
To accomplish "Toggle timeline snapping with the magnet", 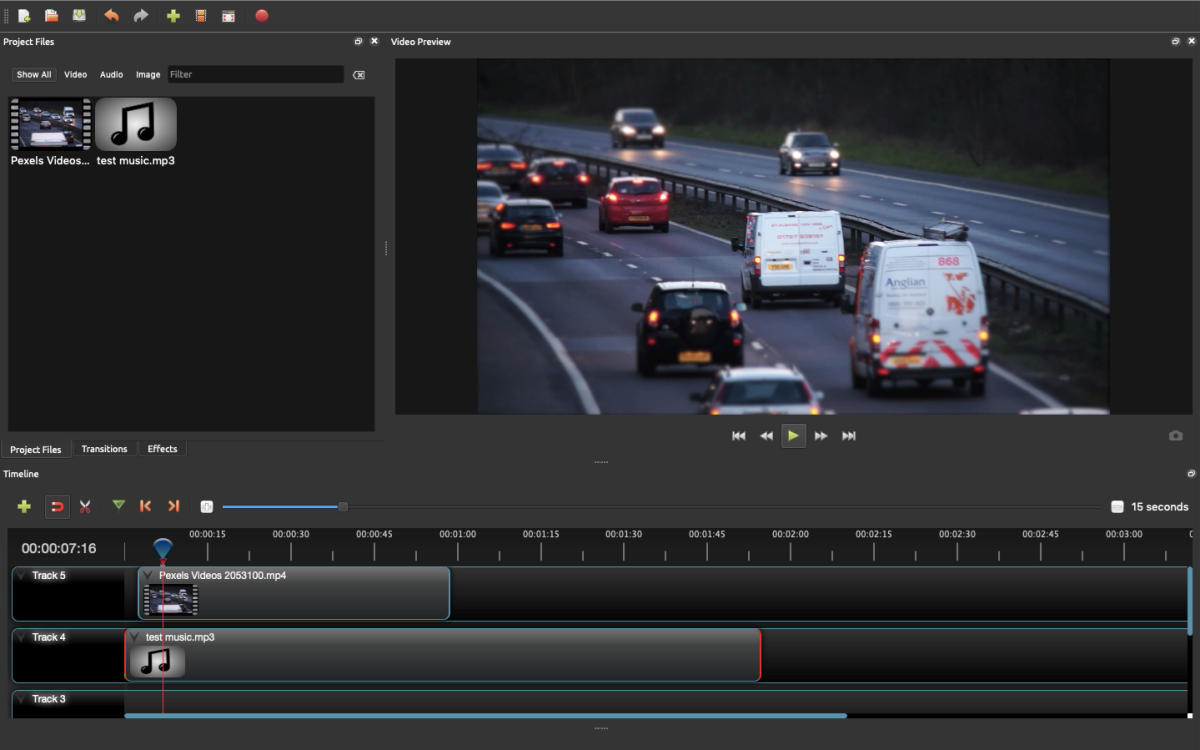I will coord(58,507).
